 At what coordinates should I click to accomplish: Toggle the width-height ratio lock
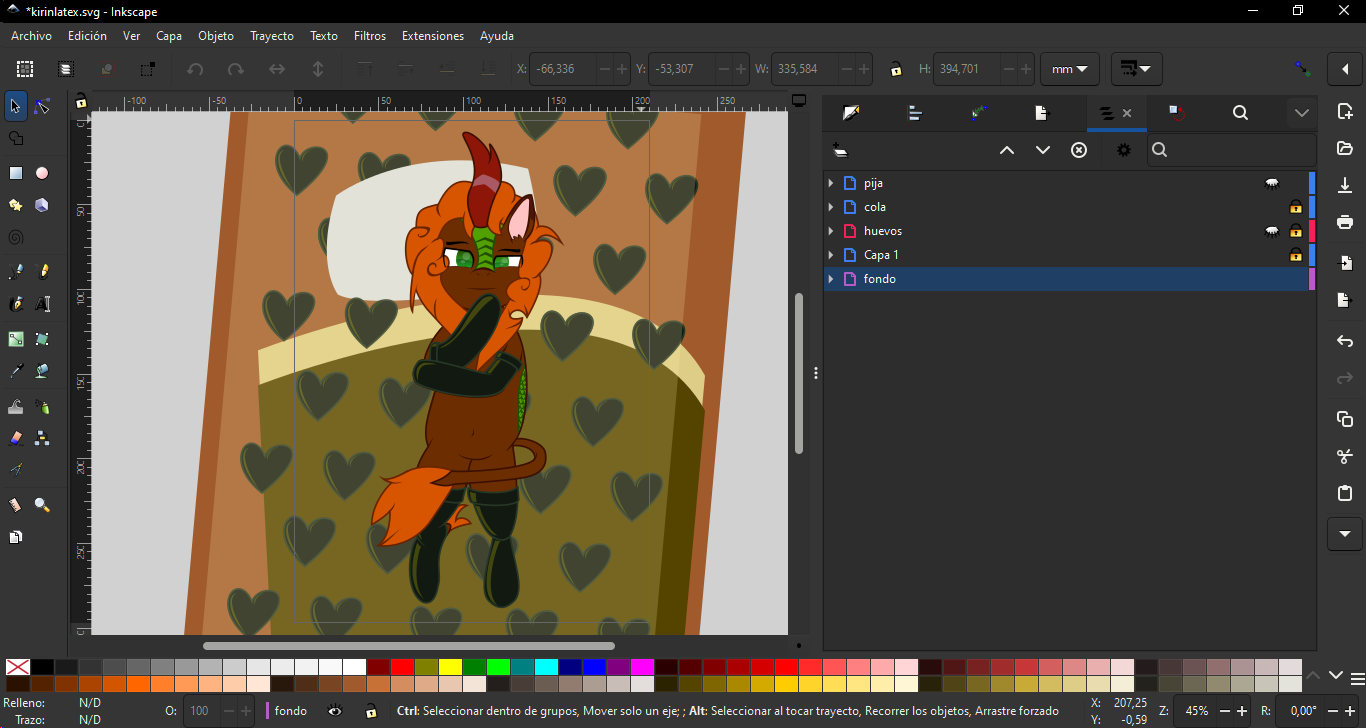[896, 69]
